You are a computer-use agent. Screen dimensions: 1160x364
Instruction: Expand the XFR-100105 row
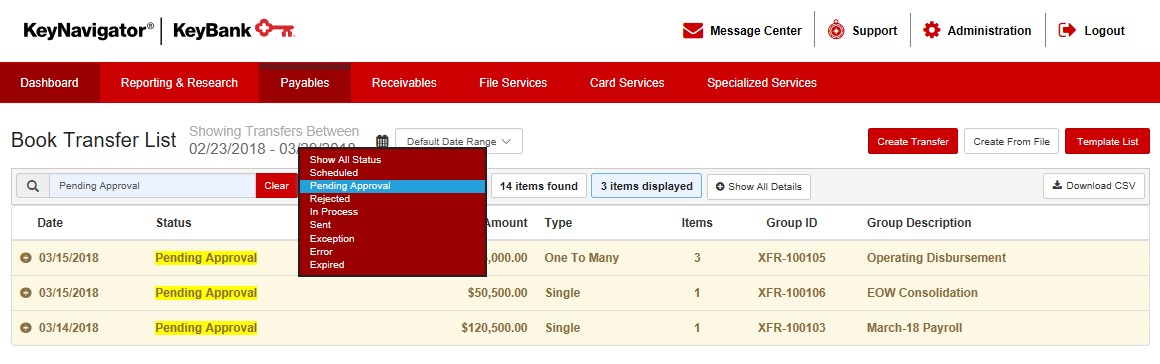26,258
